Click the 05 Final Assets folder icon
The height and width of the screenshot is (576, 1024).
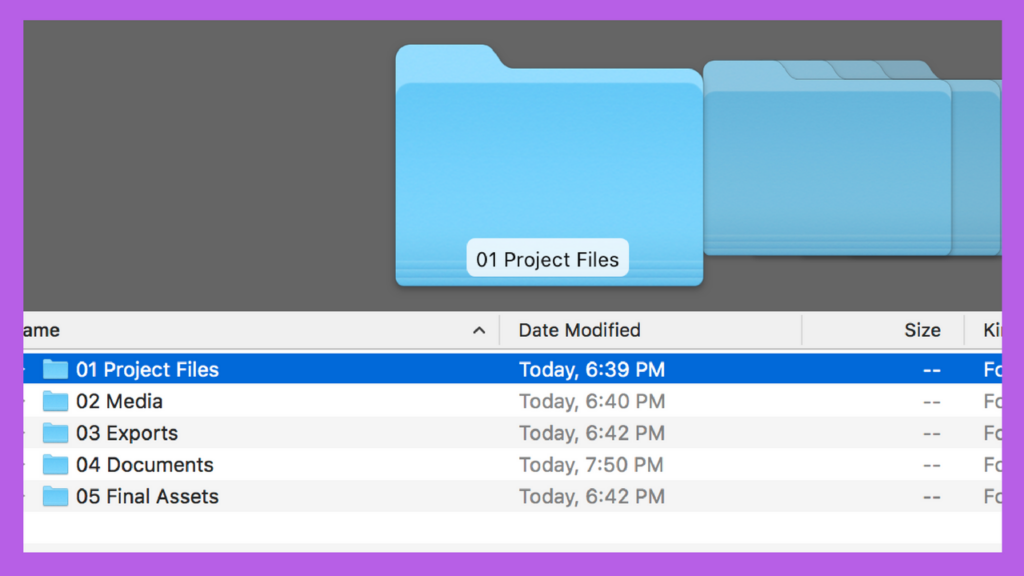56,496
